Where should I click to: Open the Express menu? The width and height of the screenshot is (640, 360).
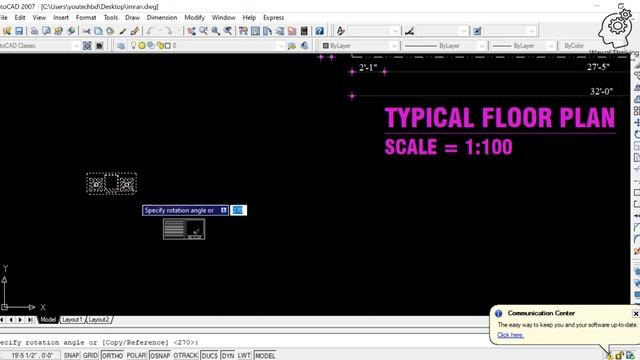pyautogui.click(x=273, y=18)
